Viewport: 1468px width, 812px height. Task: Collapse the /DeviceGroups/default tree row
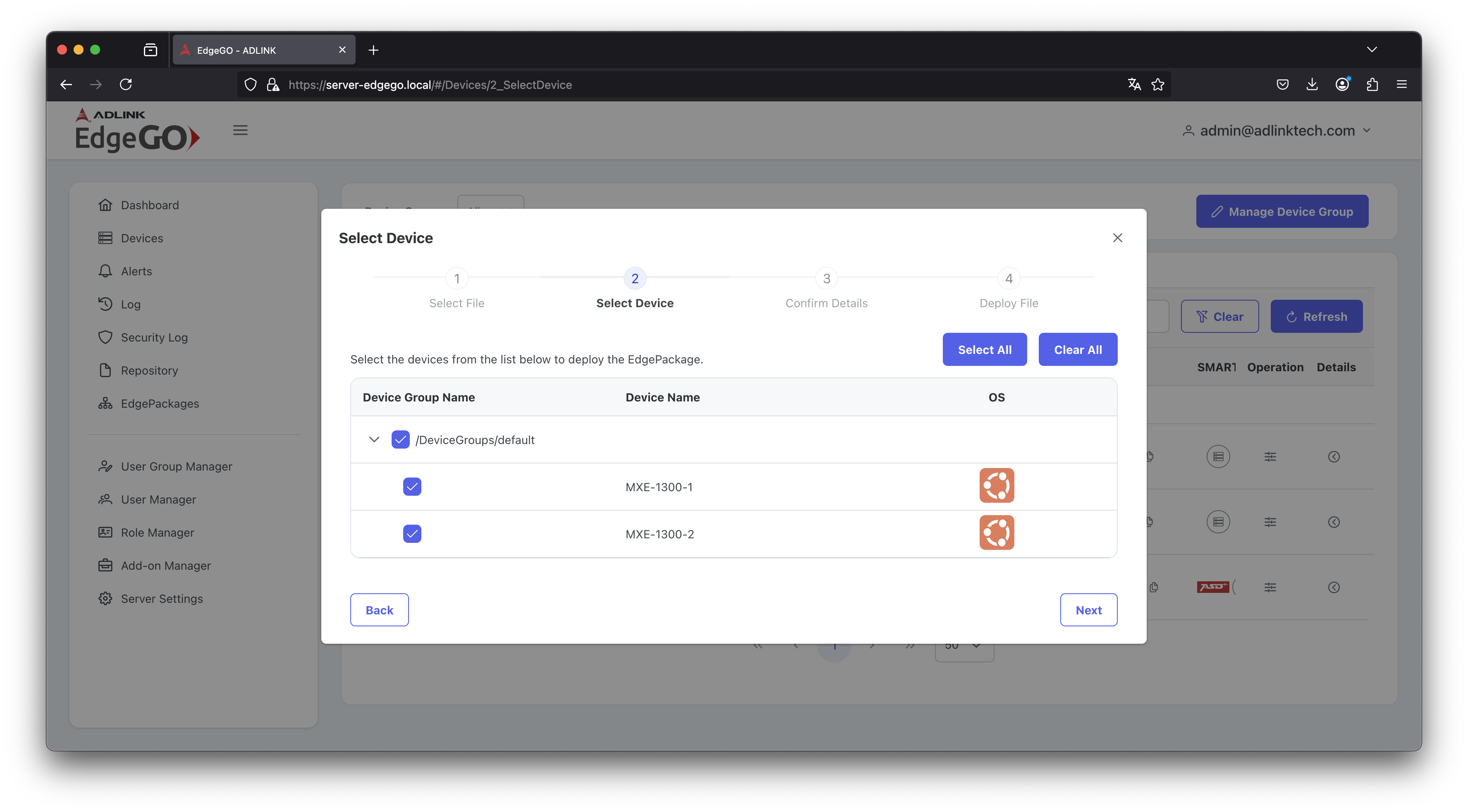click(374, 439)
